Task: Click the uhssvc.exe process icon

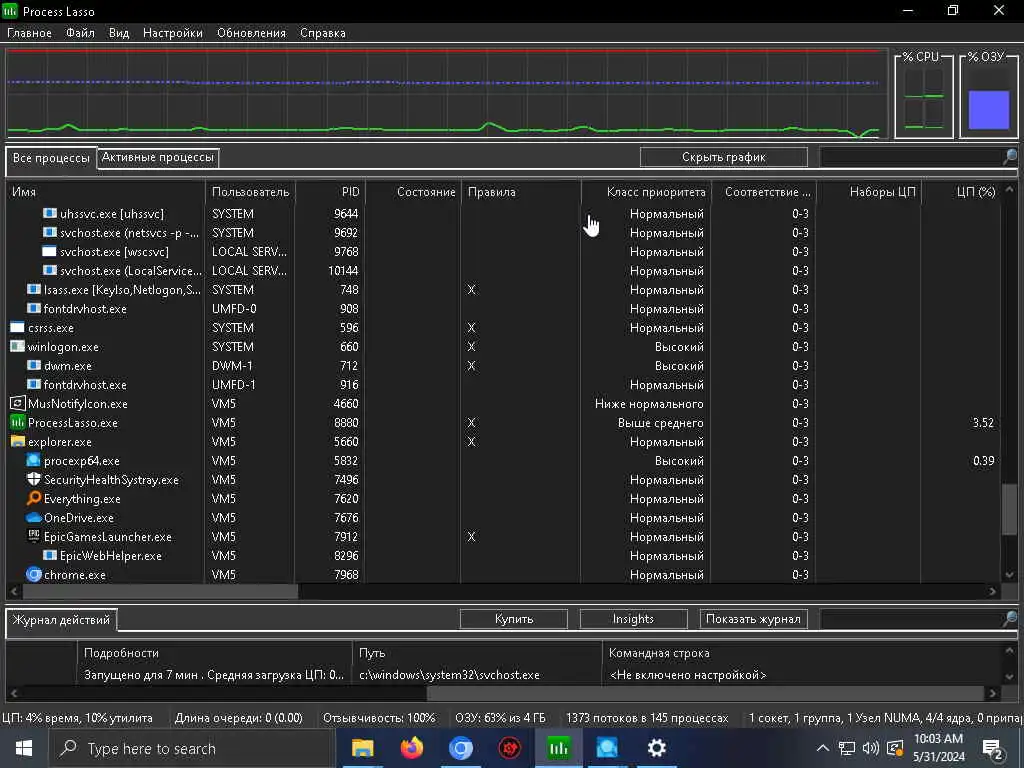Action: tap(50, 213)
